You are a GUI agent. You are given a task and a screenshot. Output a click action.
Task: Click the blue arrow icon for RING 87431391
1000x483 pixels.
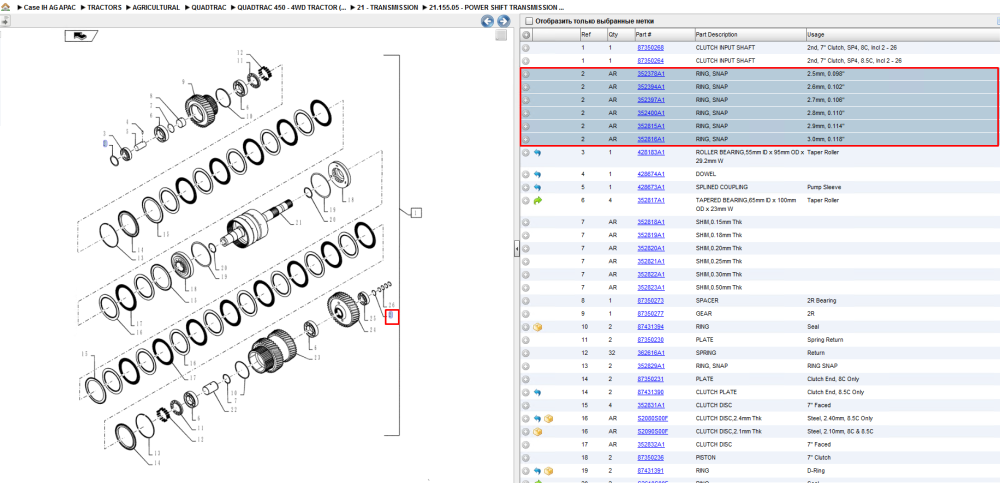537,471
